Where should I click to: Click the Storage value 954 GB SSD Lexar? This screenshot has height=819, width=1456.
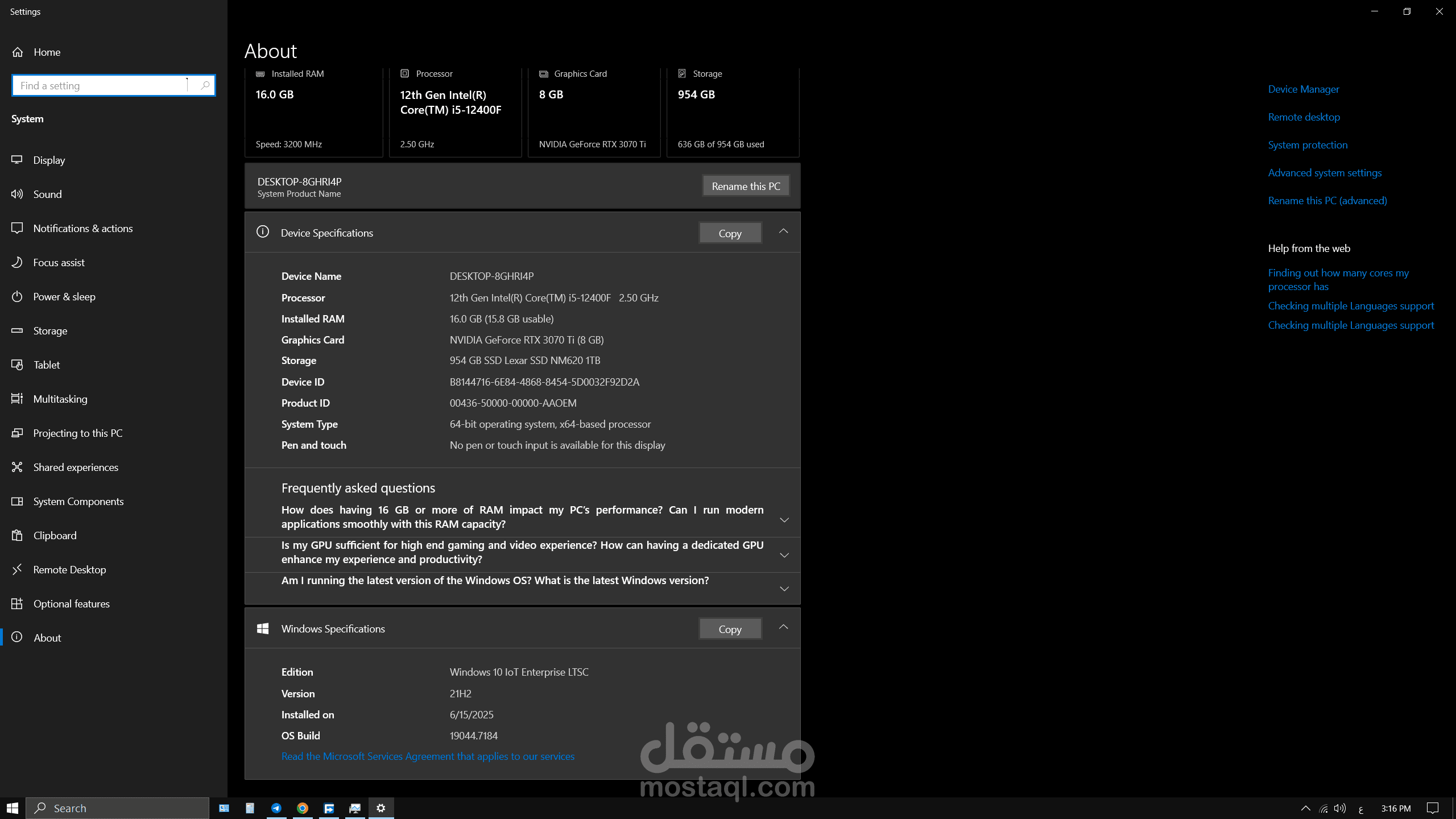point(525,361)
